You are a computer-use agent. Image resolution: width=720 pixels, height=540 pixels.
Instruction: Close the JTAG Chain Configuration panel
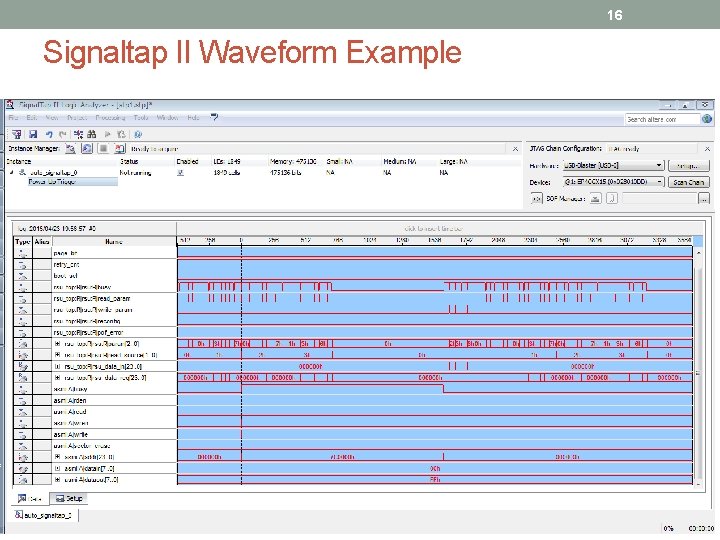[x=707, y=149]
